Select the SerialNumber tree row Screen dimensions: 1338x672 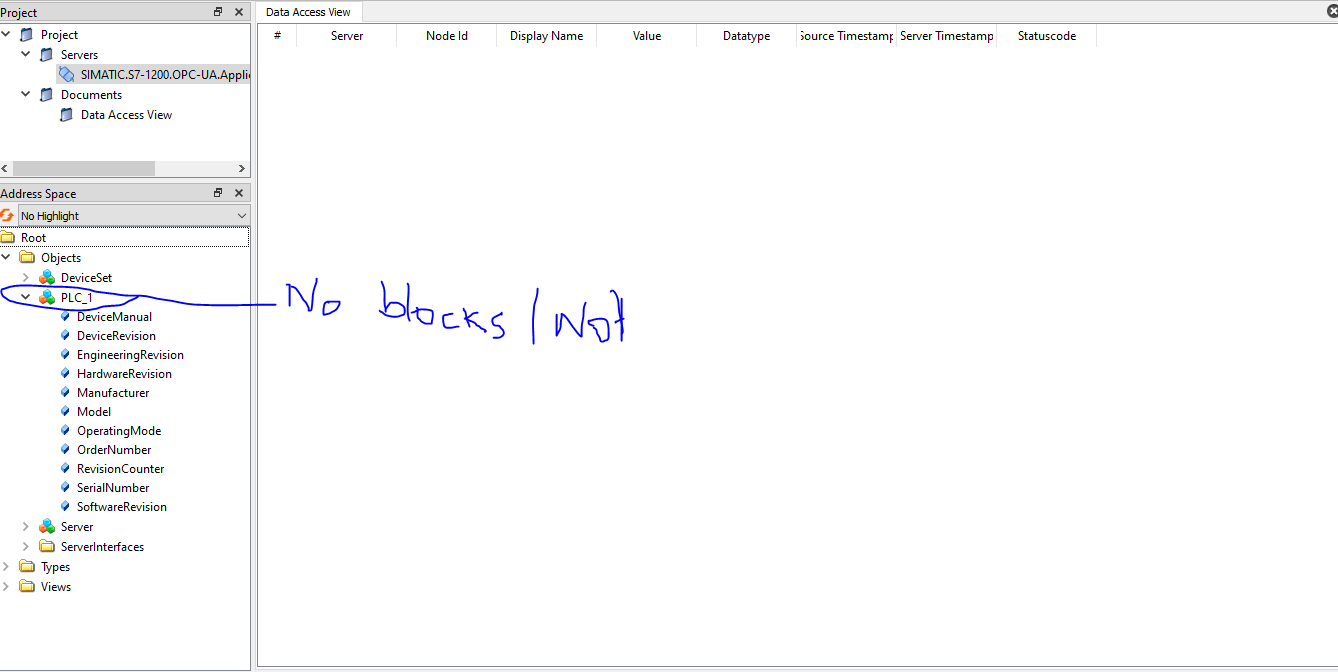pyautogui.click(x=113, y=487)
